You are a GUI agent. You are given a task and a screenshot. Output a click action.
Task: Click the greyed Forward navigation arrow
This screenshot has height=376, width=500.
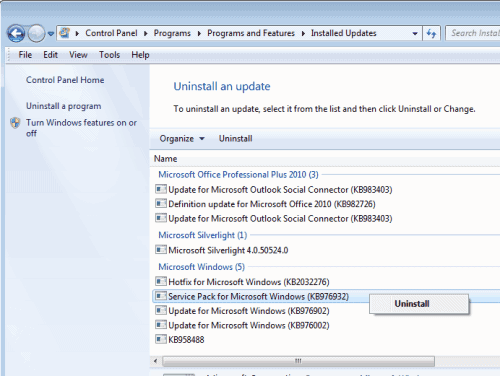[x=36, y=33]
